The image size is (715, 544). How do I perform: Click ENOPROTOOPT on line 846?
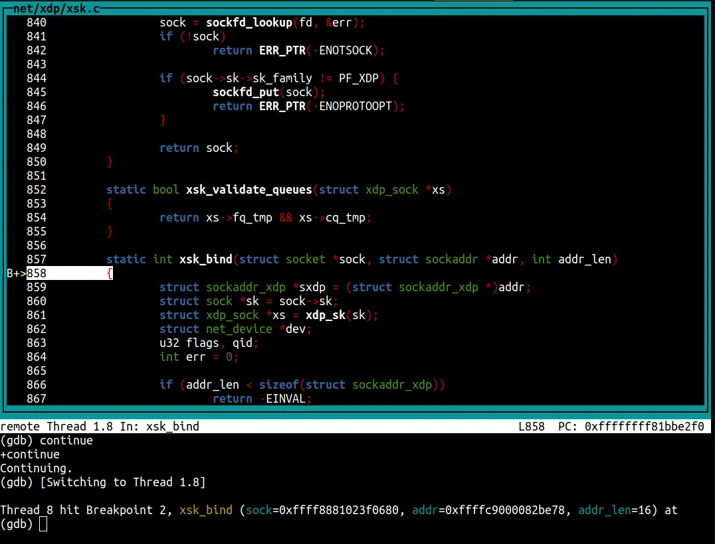click(x=355, y=106)
